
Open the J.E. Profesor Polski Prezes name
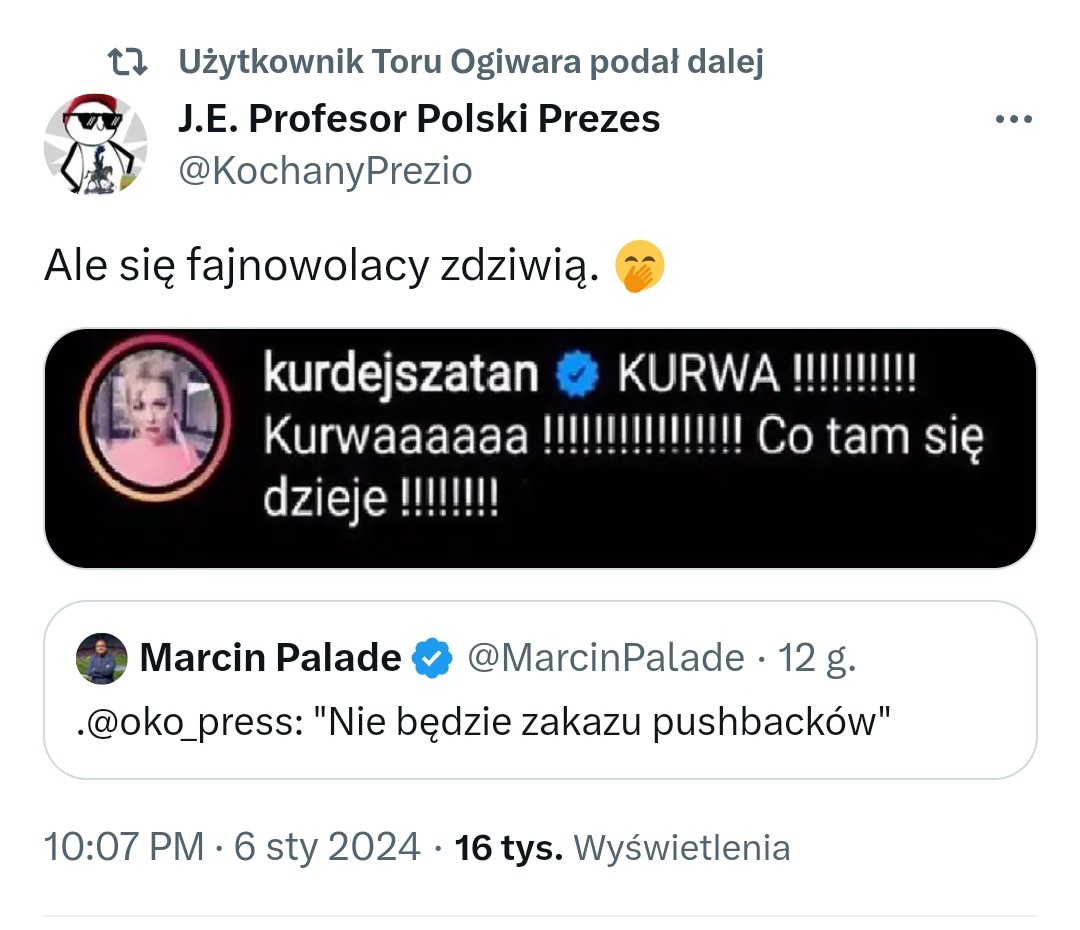pyautogui.click(x=419, y=118)
